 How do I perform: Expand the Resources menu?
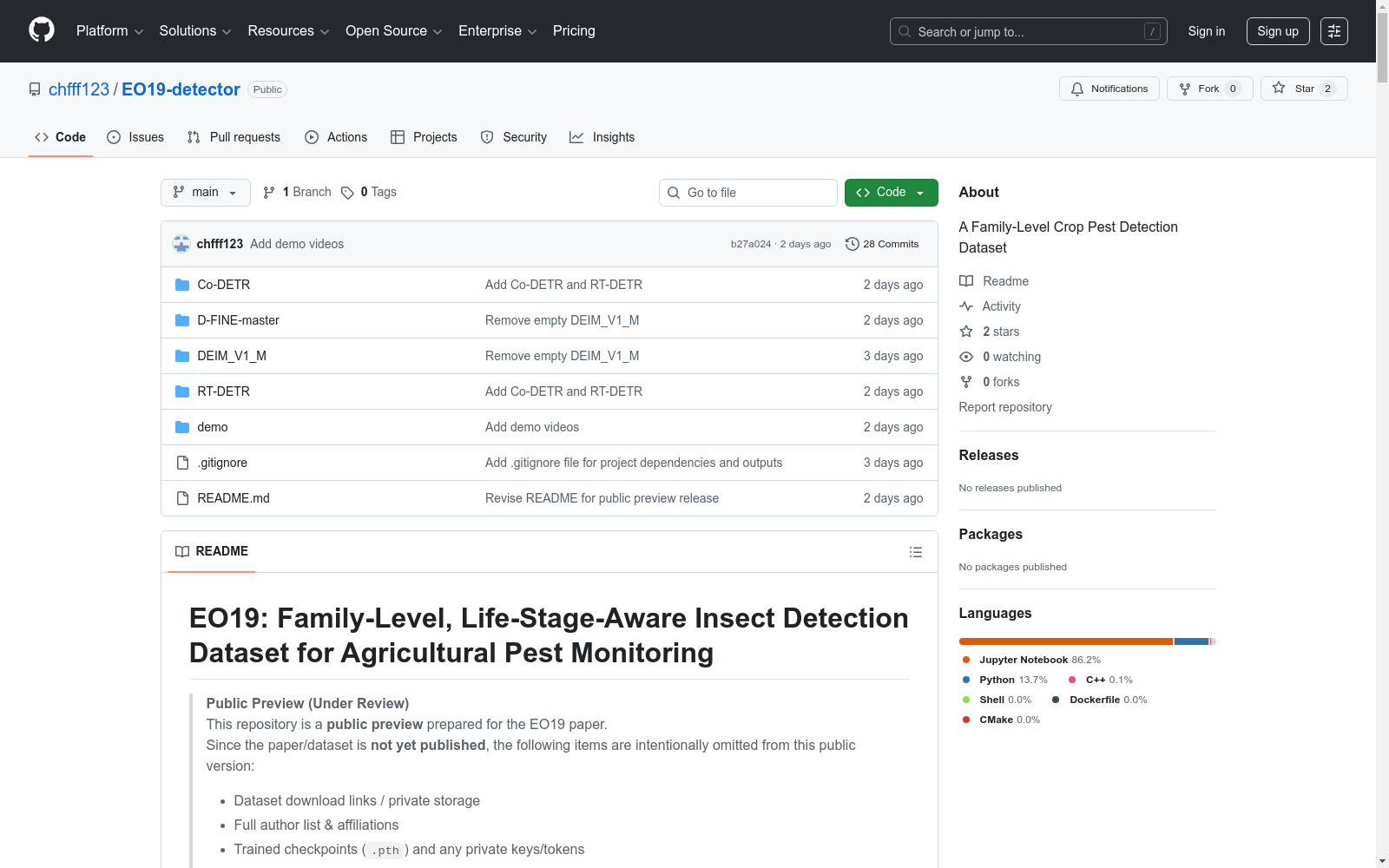click(x=288, y=31)
